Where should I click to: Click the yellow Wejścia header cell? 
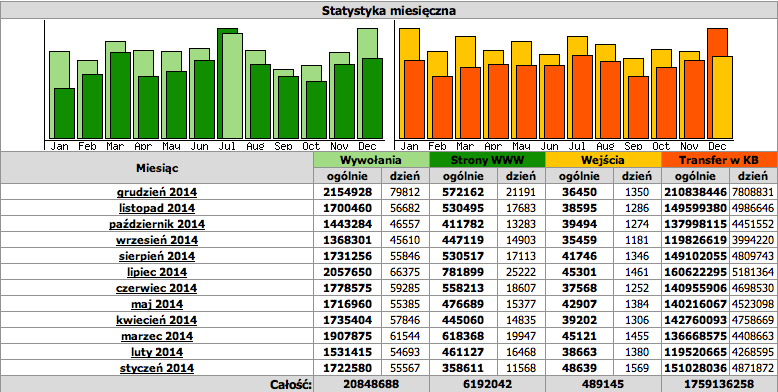pos(603,160)
